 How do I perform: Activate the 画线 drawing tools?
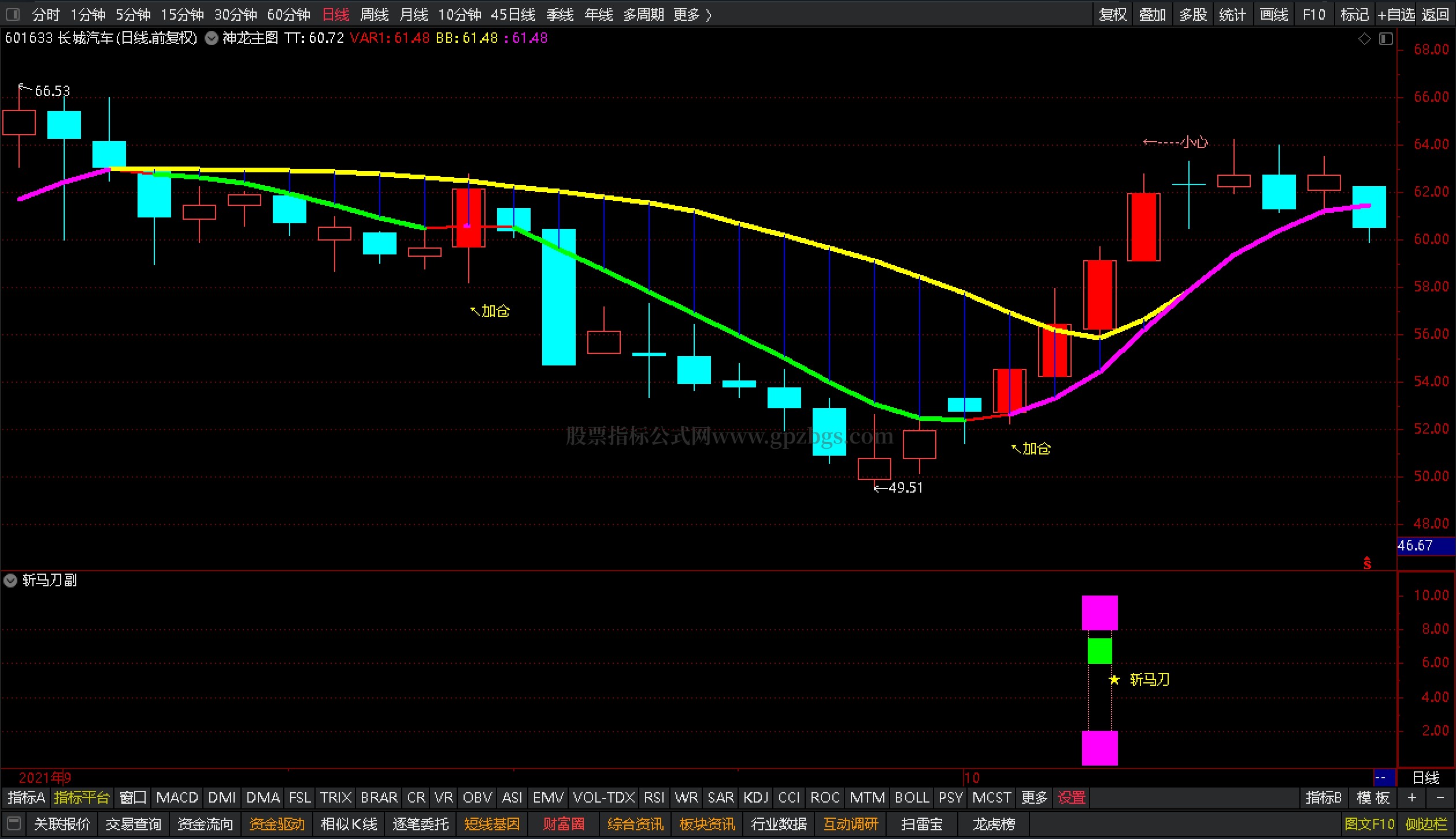pyautogui.click(x=1274, y=14)
